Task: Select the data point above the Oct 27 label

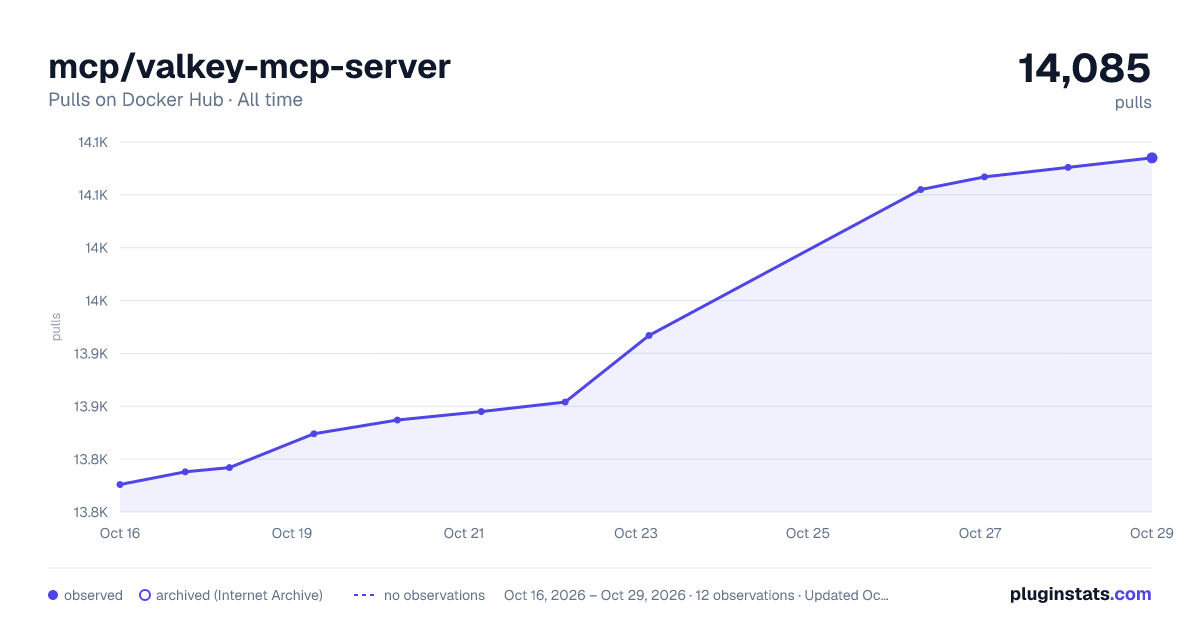Action: click(x=985, y=177)
